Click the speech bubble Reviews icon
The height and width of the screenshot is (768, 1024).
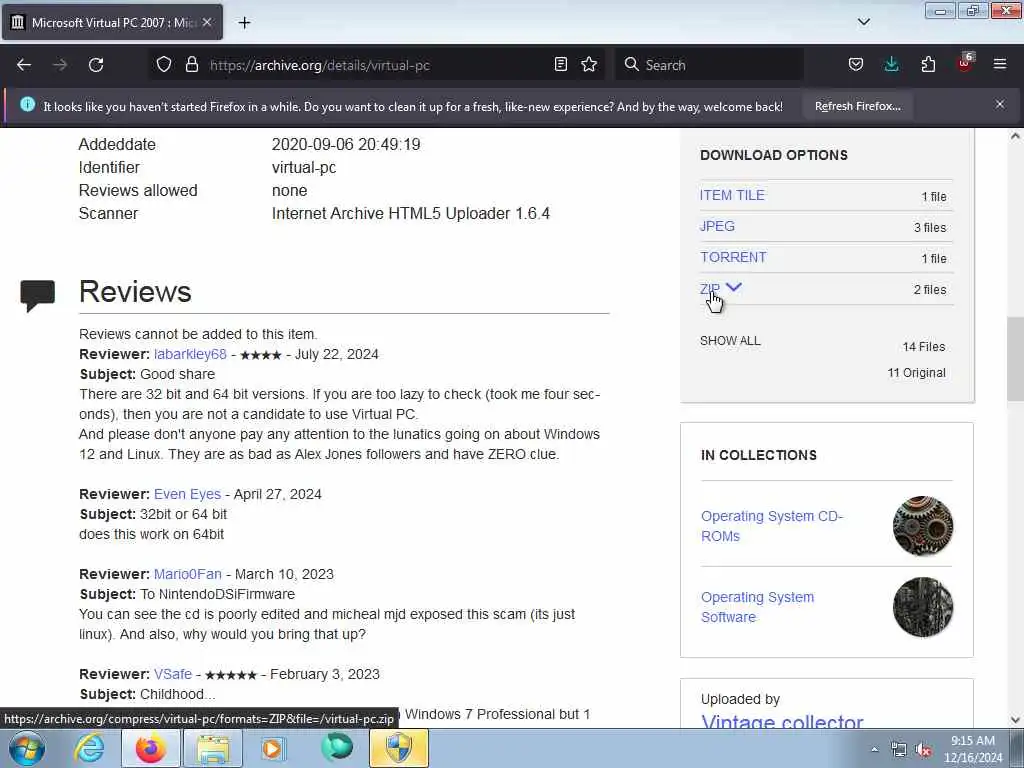(x=37, y=295)
